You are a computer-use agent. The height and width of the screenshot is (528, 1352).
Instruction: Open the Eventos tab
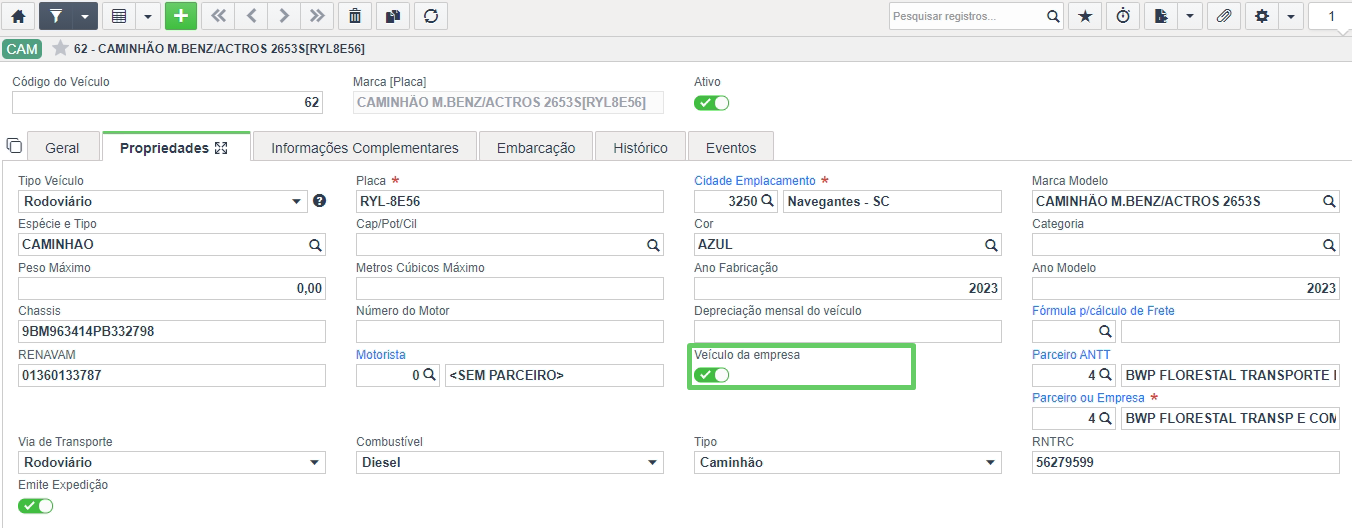731,148
